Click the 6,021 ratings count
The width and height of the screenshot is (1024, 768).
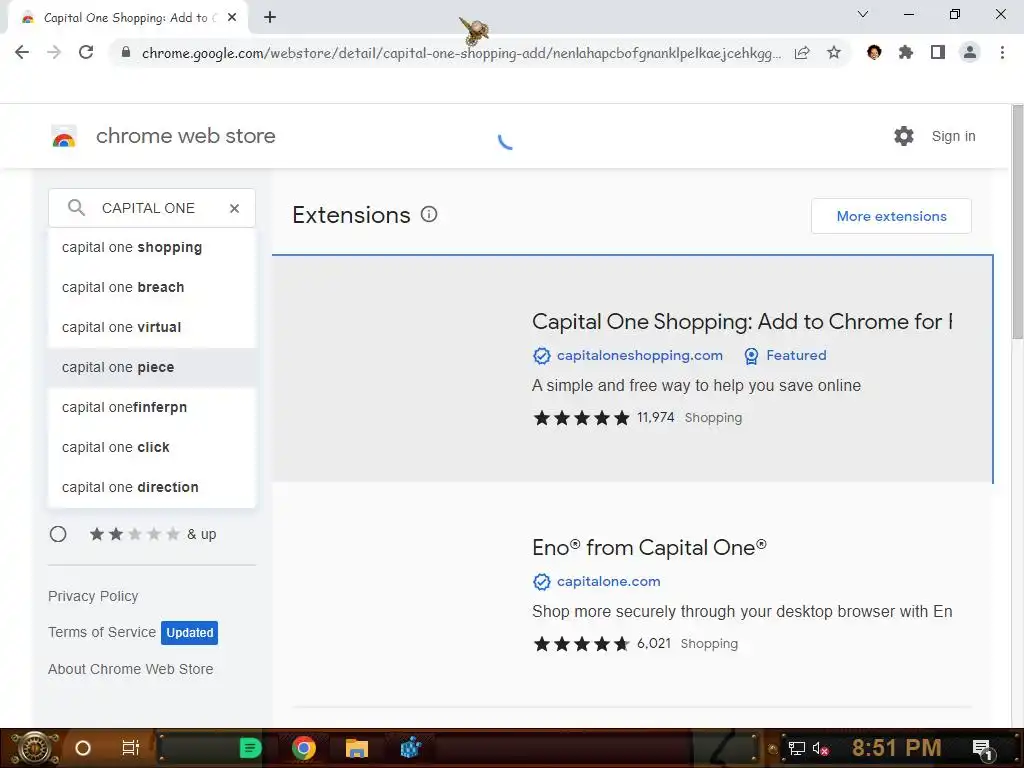click(654, 643)
